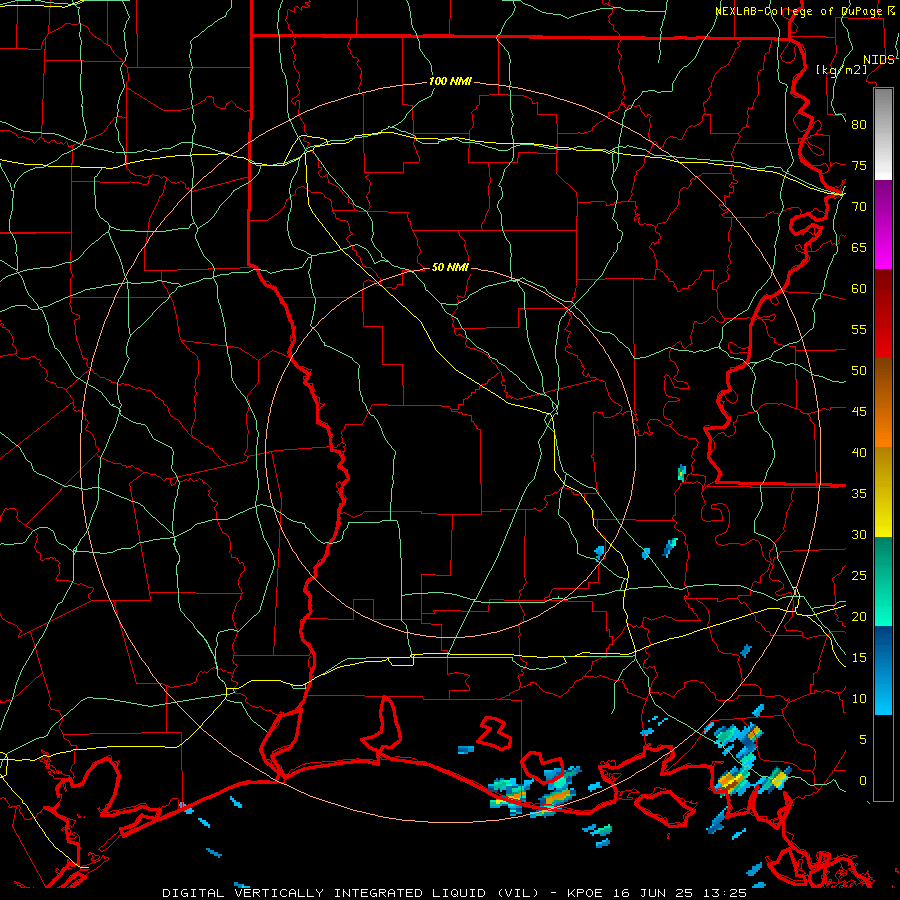Select the legend value 0
Screen dimensions: 900x900
coord(863,781)
